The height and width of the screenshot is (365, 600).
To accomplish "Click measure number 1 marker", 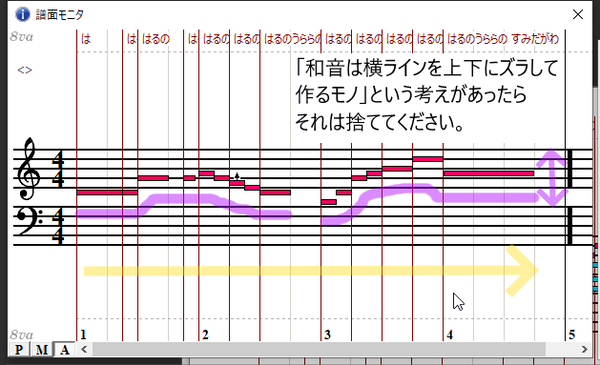I will click(x=83, y=335).
